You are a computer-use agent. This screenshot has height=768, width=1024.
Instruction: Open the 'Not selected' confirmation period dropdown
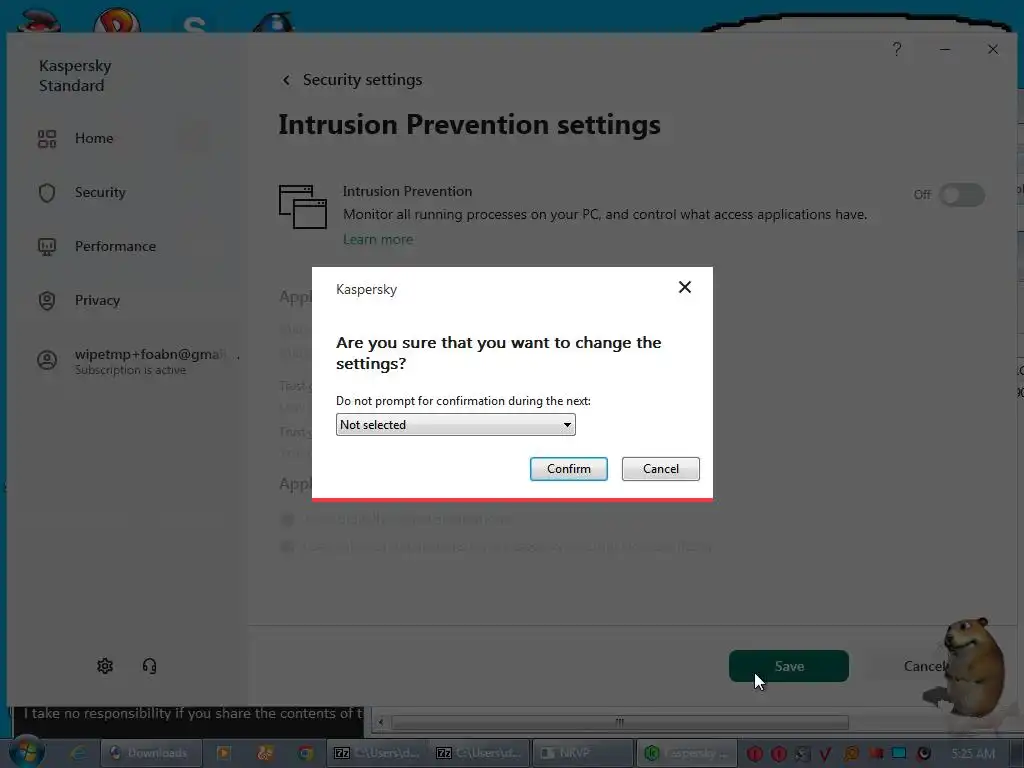coord(455,424)
